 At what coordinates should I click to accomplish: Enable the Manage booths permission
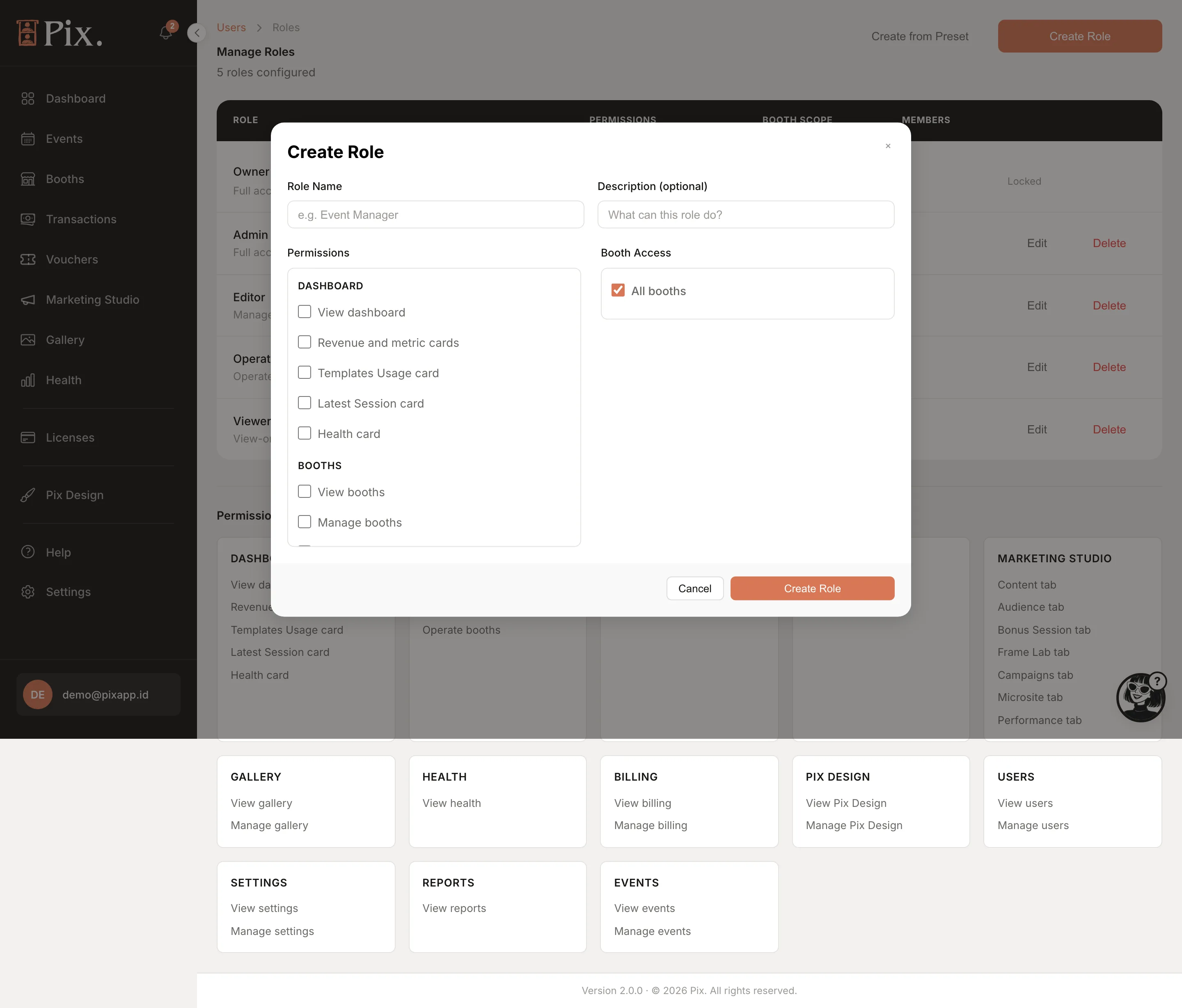click(x=305, y=522)
